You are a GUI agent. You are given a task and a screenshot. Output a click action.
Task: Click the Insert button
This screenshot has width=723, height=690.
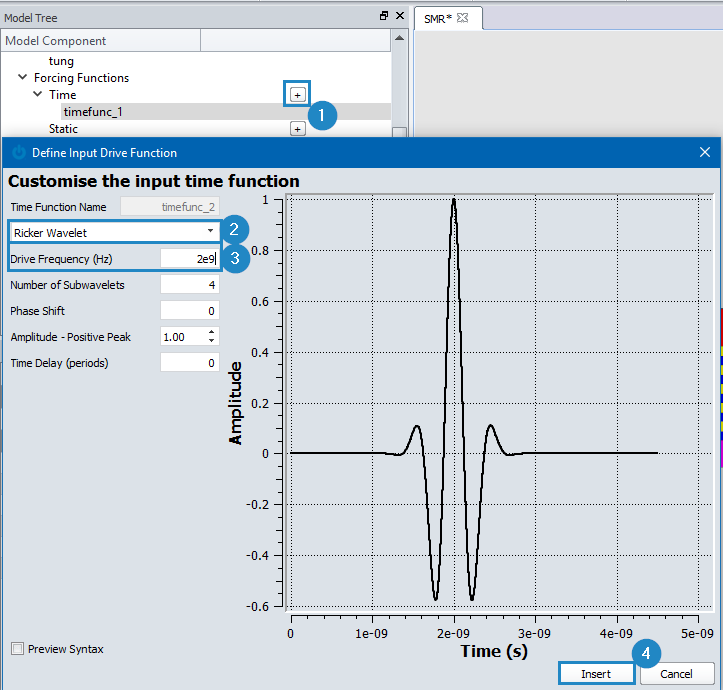[x=596, y=674]
